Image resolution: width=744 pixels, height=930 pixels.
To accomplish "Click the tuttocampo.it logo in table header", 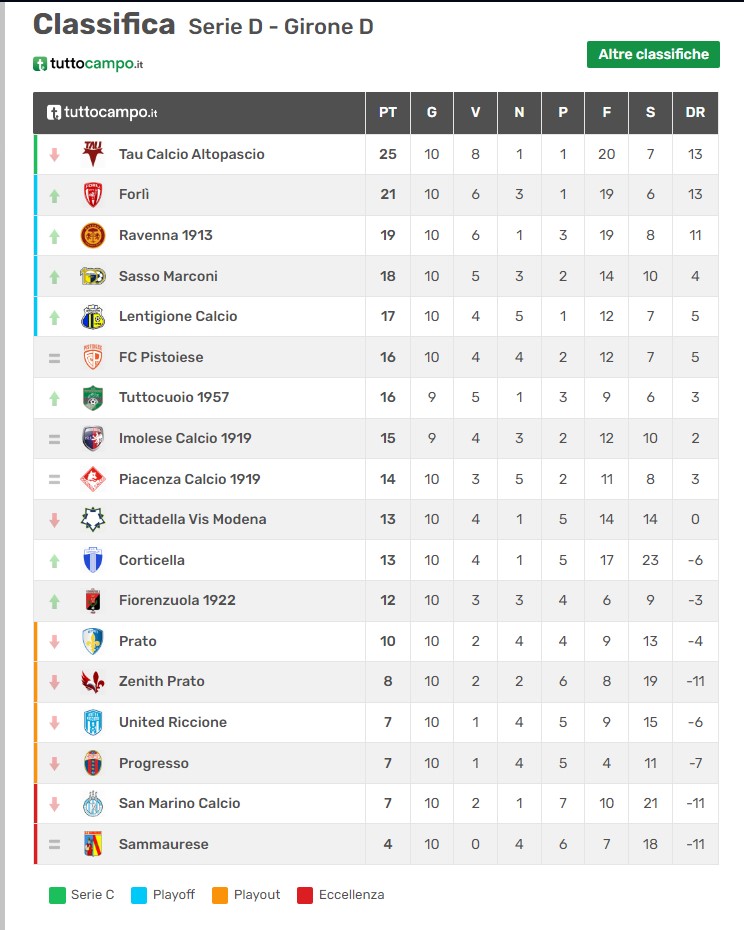I will click(102, 112).
